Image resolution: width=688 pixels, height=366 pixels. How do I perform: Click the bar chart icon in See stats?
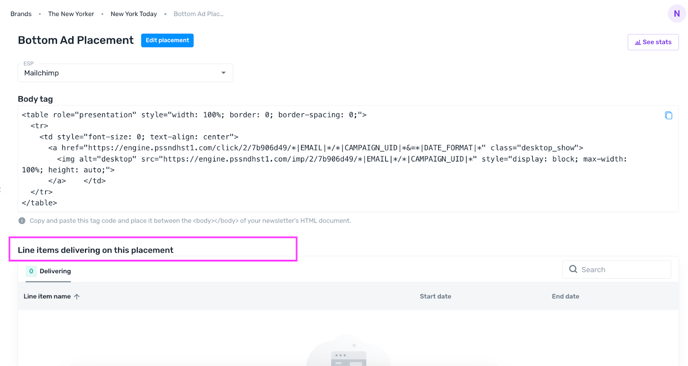pyautogui.click(x=638, y=43)
